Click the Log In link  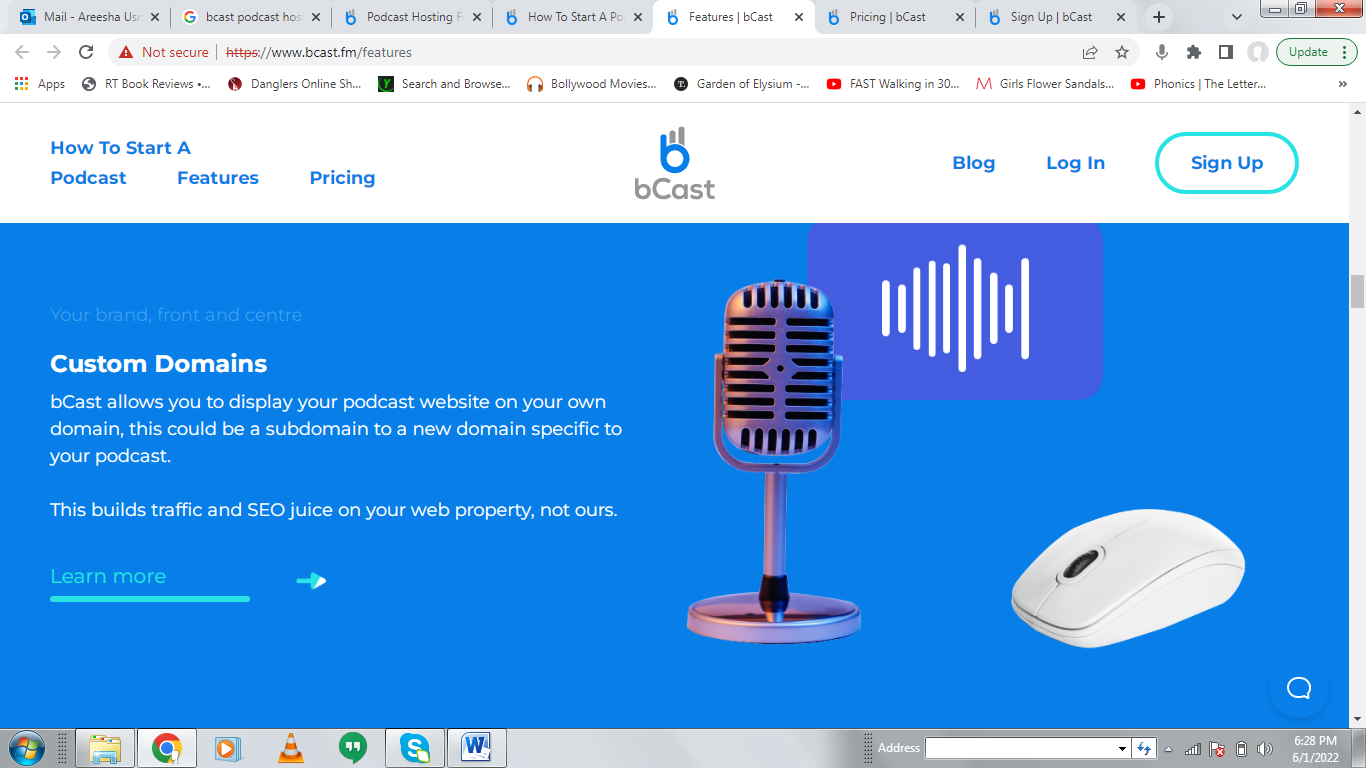pyautogui.click(x=1075, y=163)
